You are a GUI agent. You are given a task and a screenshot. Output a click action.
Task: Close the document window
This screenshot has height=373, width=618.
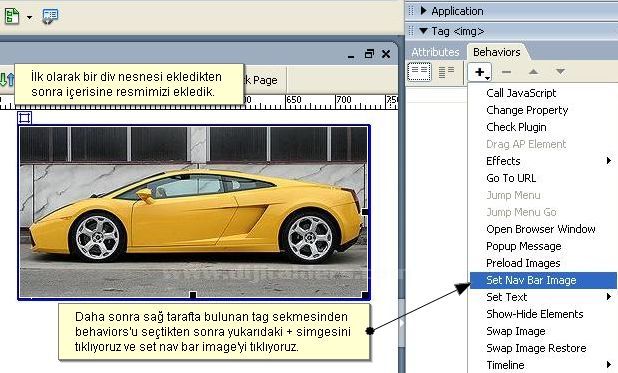pos(386,54)
